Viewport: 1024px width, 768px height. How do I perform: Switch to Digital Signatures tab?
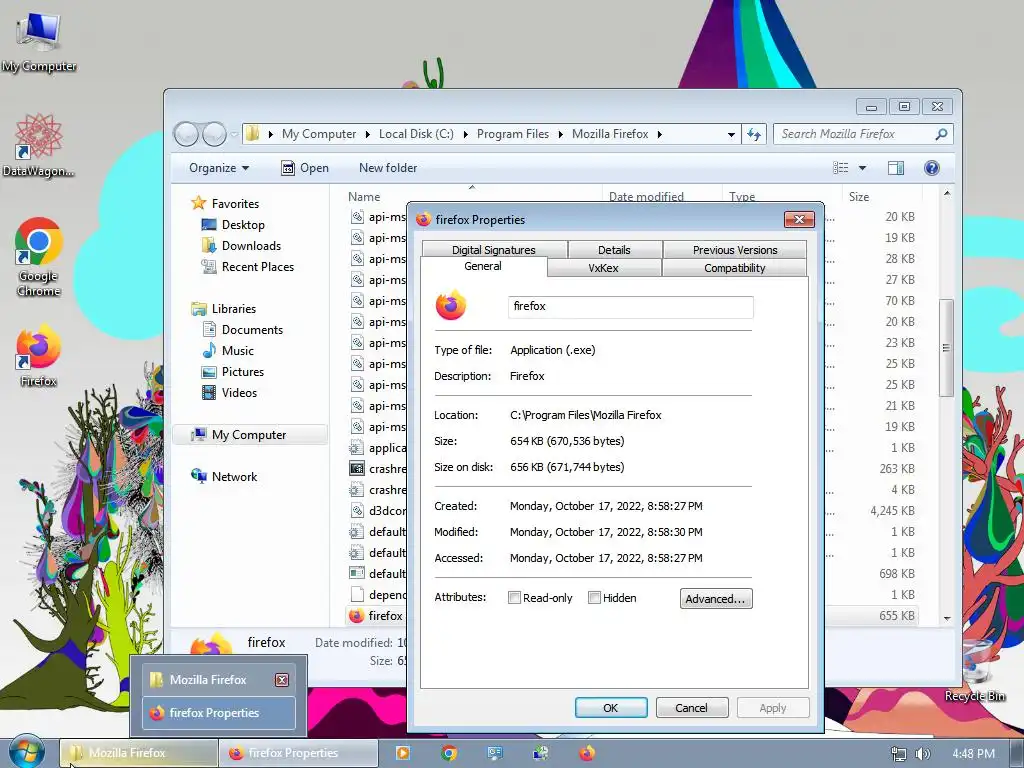(494, 249)
